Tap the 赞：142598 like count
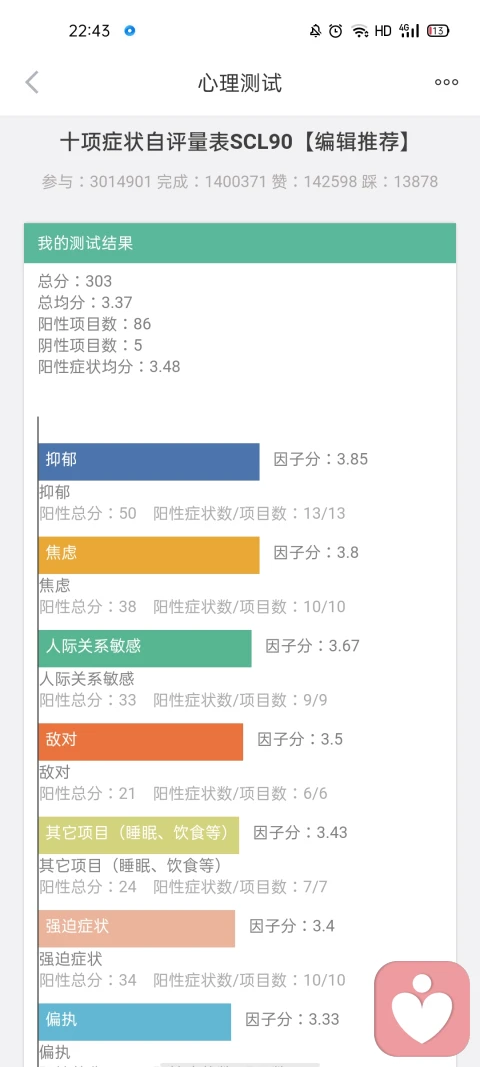This screenshot has height=1067, width=480. [315, 182]
